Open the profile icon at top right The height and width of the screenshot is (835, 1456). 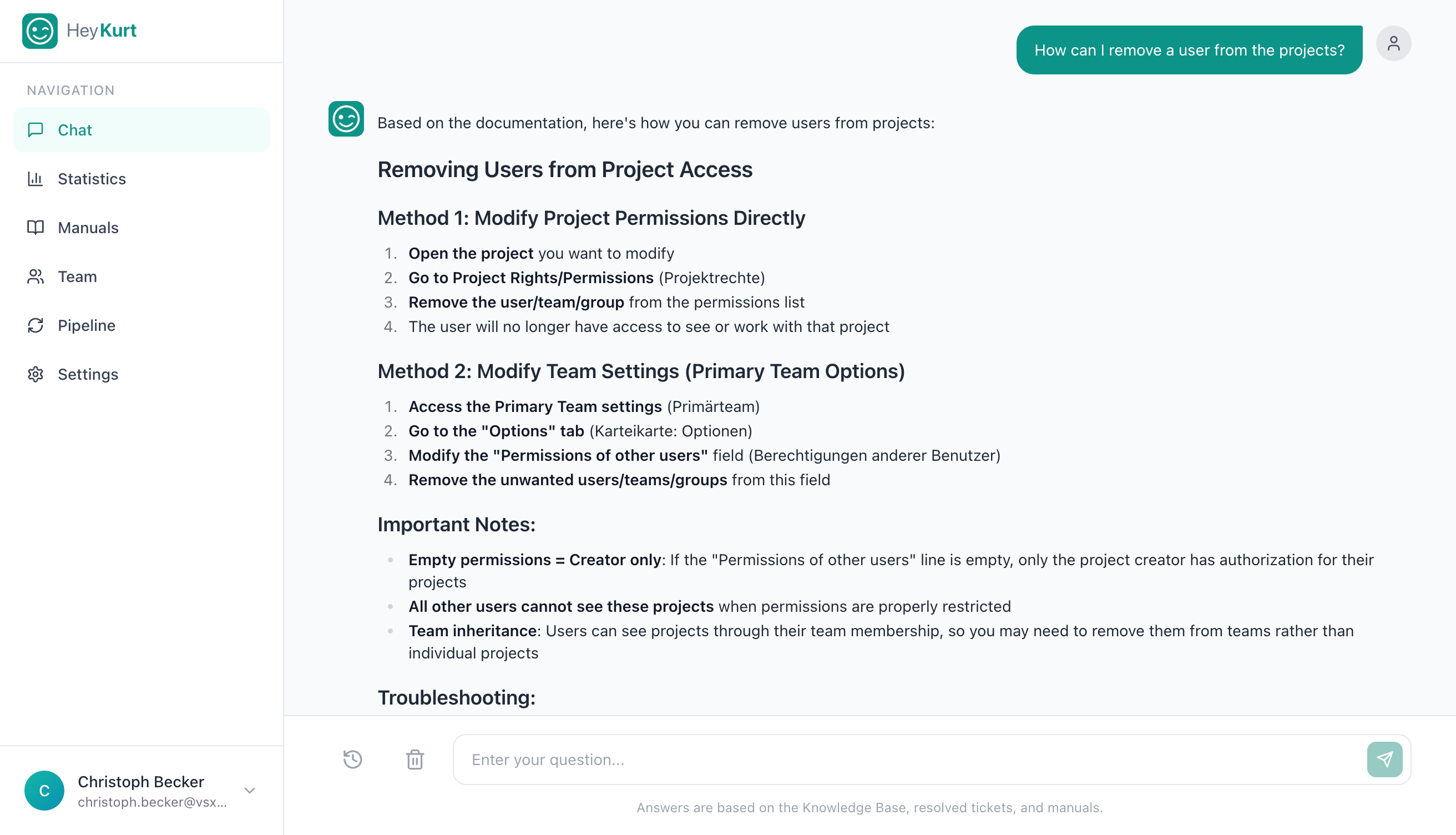[x=1393, y=43]
